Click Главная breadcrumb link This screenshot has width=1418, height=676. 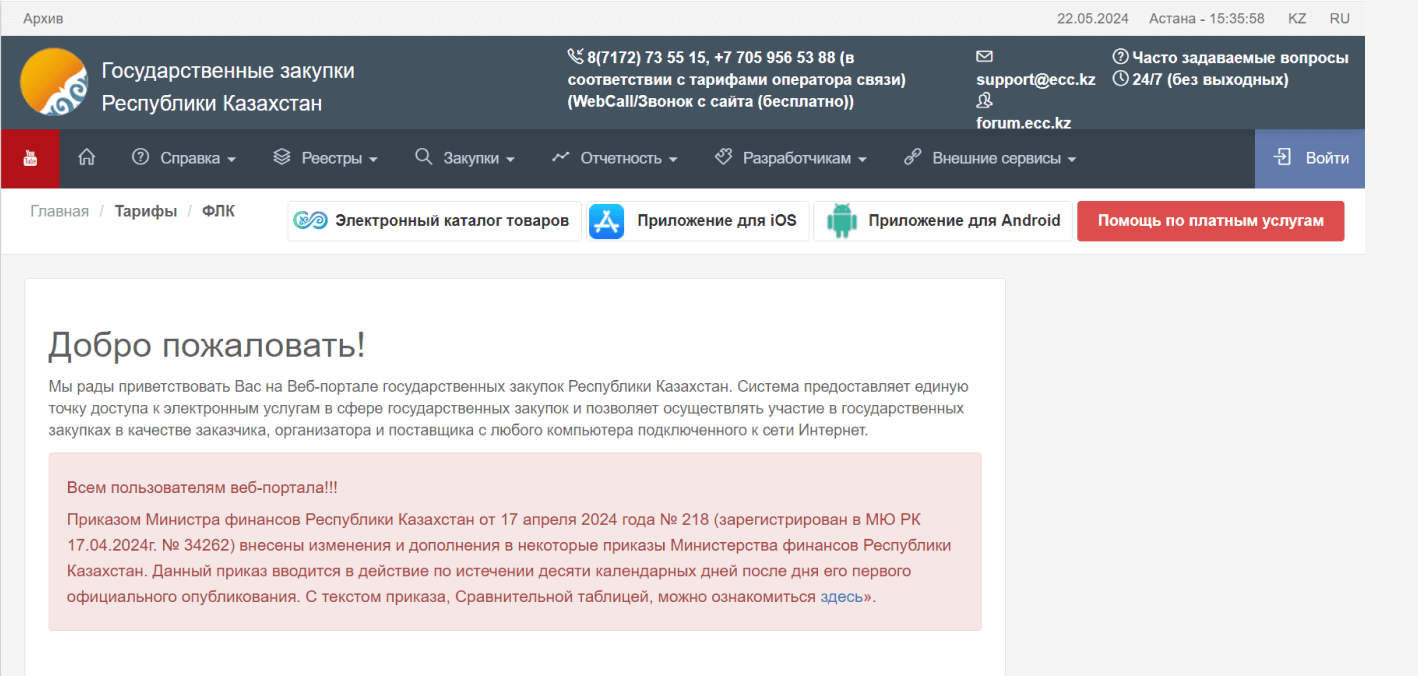(x=59, y=211)
